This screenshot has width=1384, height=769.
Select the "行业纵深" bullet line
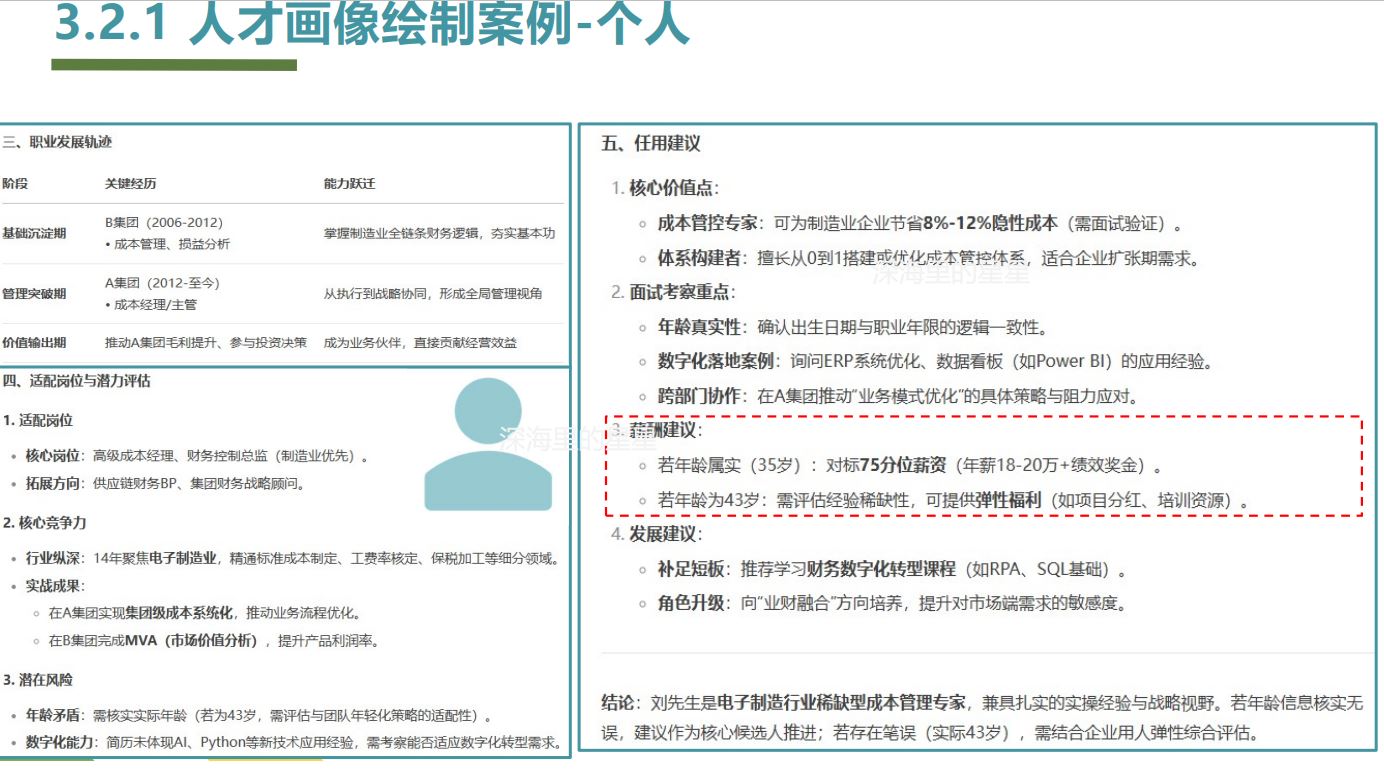tap(292, 559)
